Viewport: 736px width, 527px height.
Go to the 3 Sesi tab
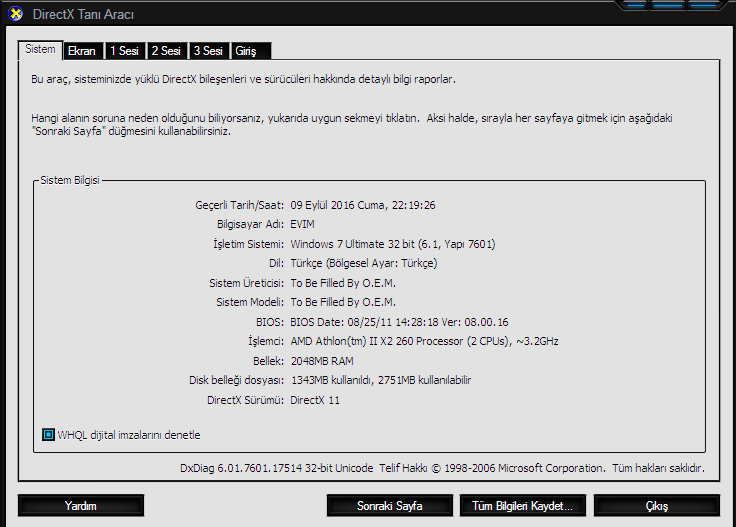(x=208, y=51)
